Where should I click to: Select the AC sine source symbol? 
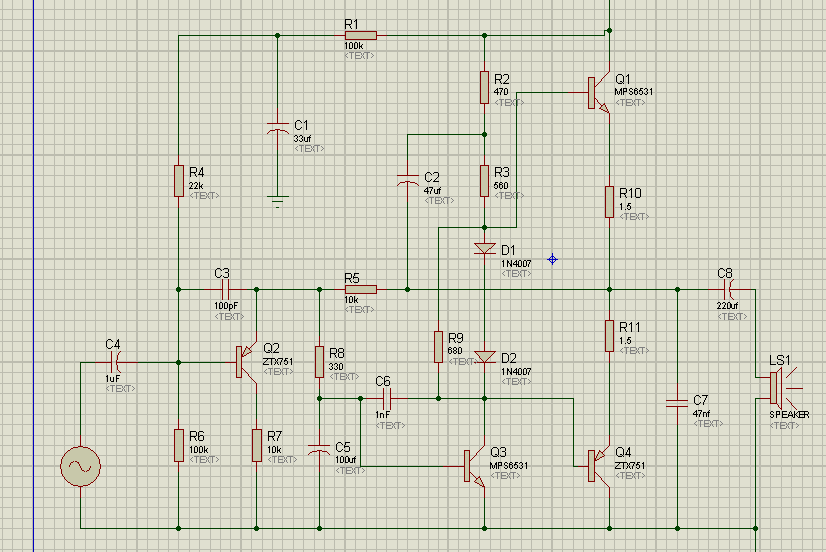pyautogui.click(x=79, y=467)
